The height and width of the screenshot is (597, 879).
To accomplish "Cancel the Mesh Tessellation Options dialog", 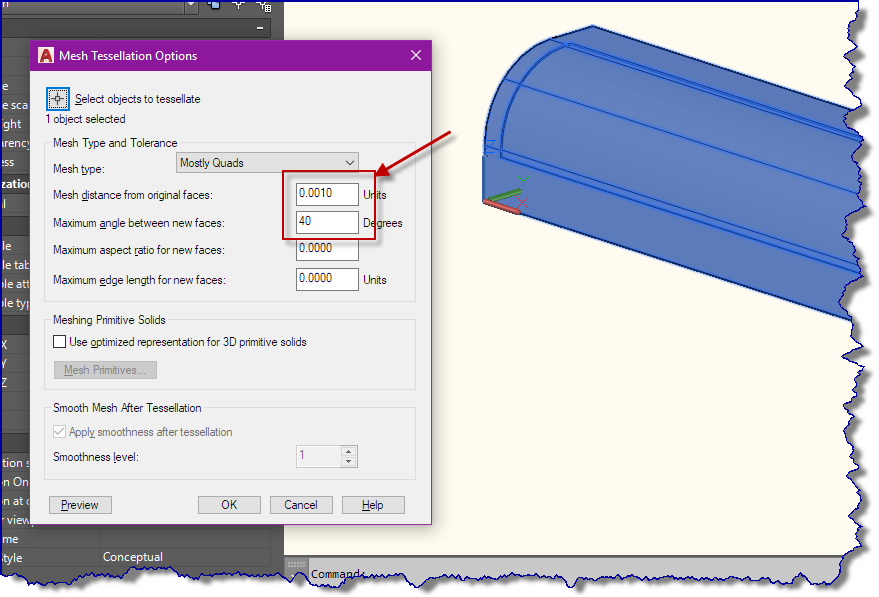I will (x=301, y=505).
